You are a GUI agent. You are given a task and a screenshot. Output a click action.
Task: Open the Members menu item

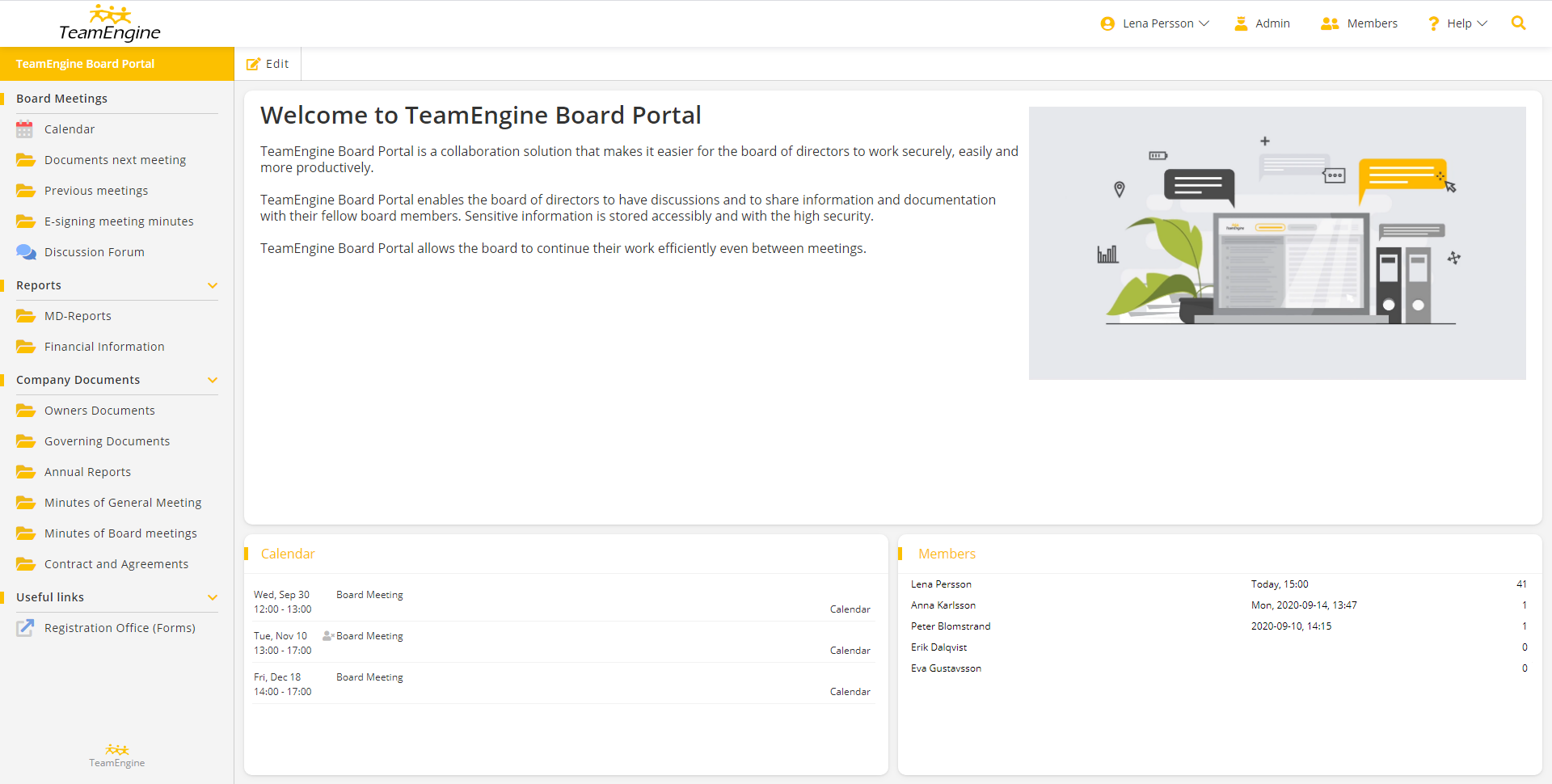click(1372, 23)
